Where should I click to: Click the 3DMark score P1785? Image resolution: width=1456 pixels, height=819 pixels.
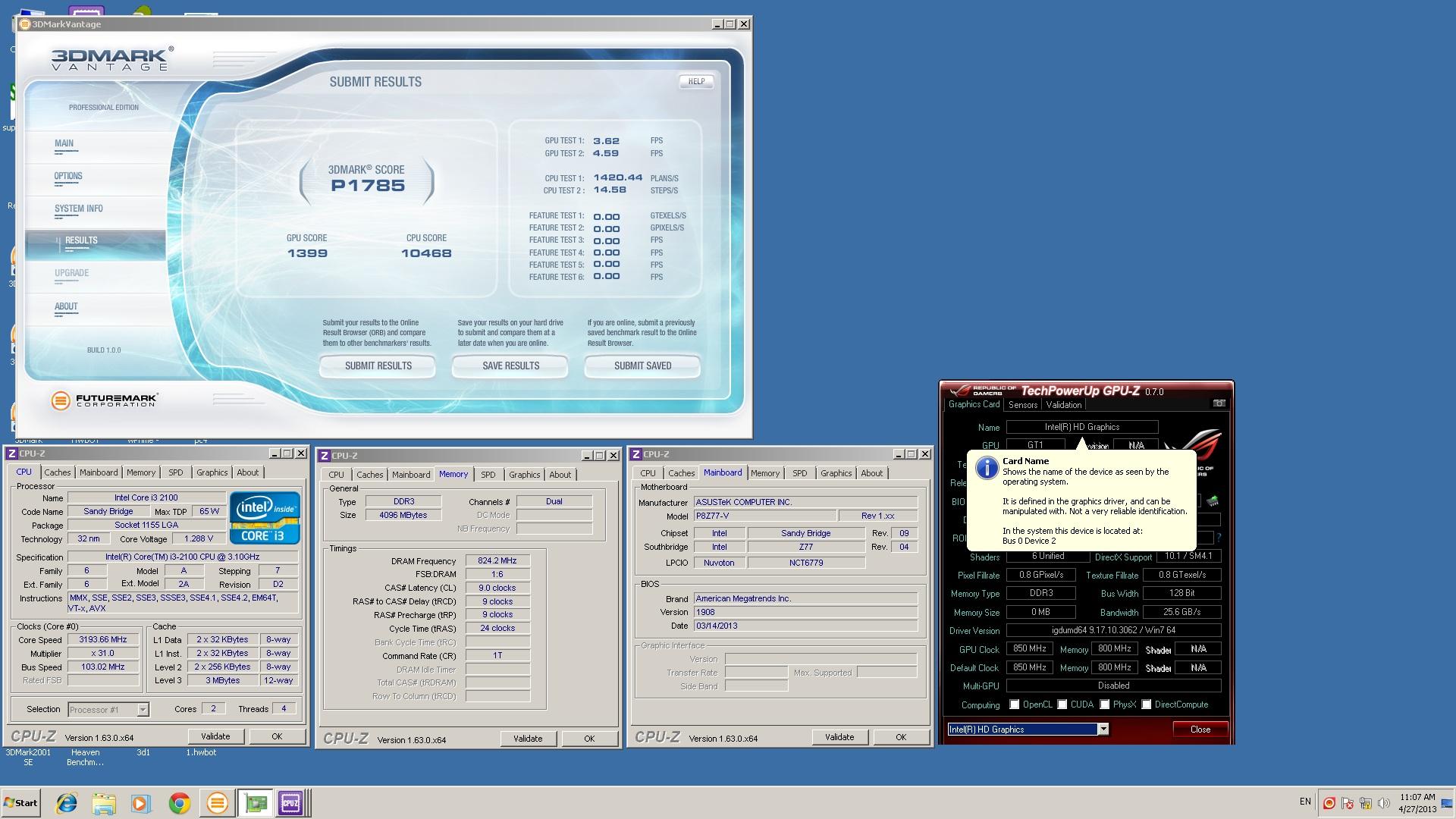[x=368, y=186]
